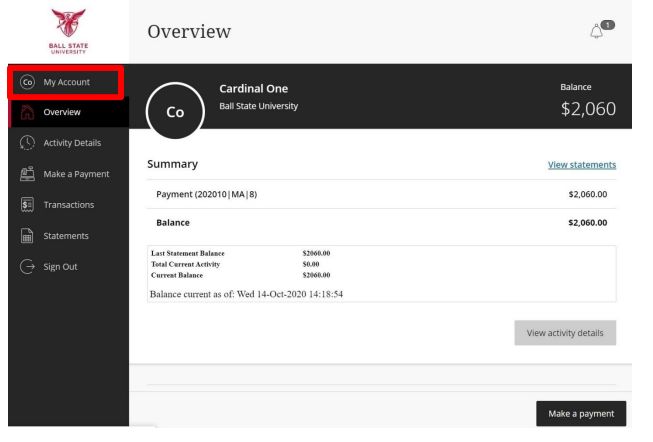Open the notification bell
653x442 pixels.
tap(596, 32)
